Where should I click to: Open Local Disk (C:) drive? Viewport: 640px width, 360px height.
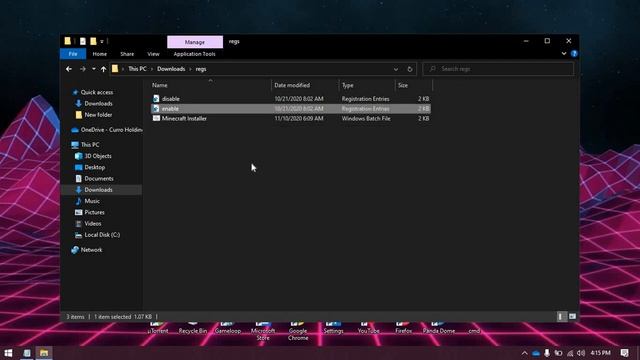click(x=102, y=235)
